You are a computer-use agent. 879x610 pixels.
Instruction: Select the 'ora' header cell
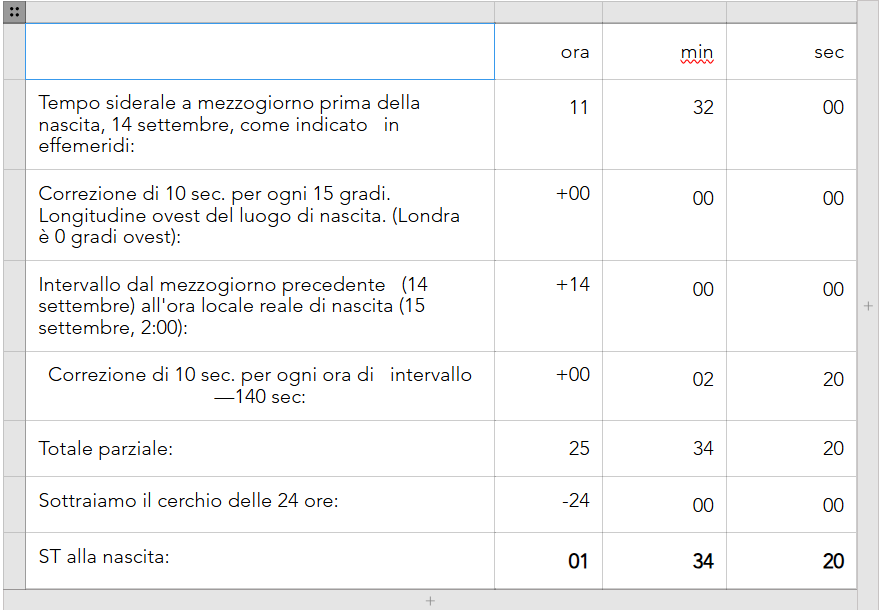point(548,52)
